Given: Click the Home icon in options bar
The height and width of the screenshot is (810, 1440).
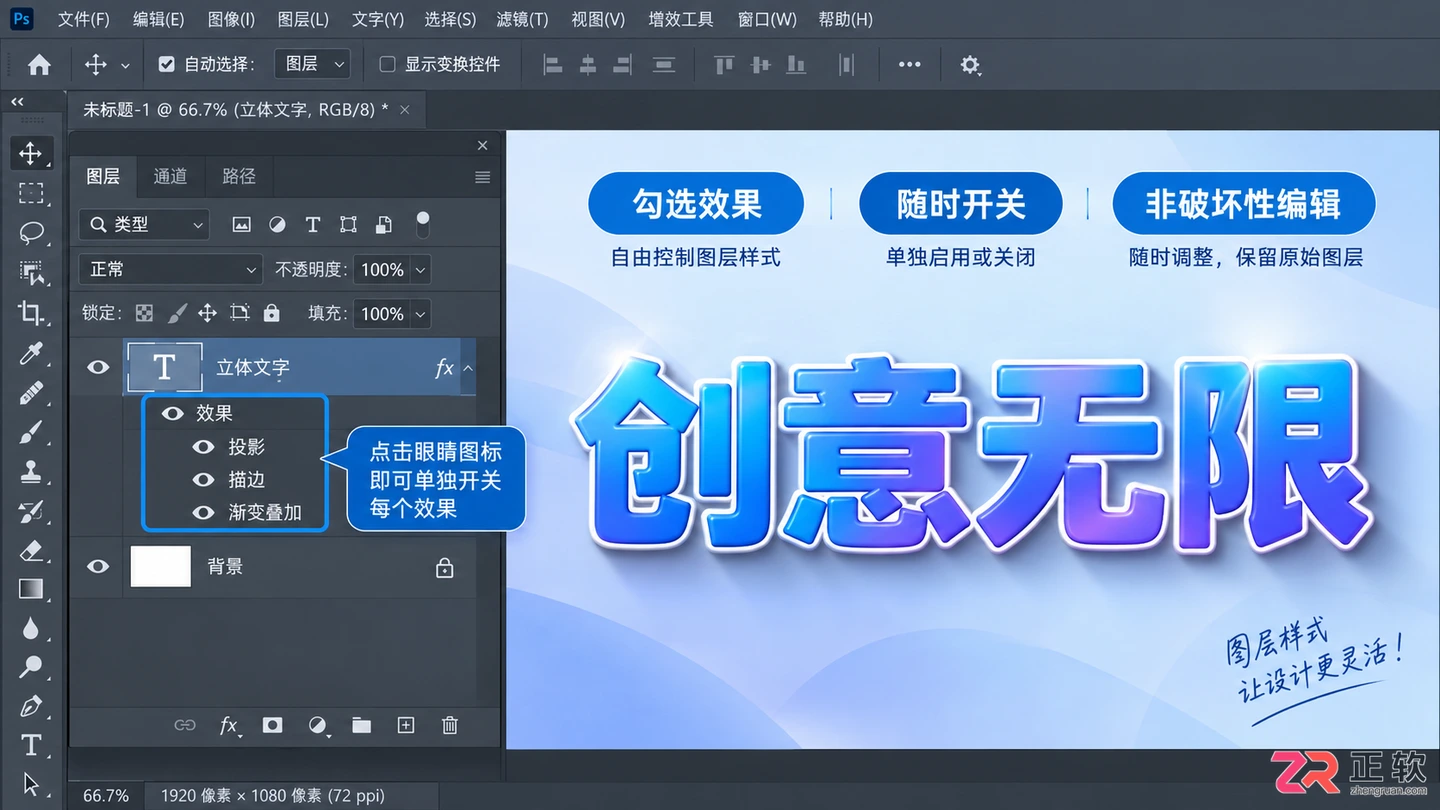Looking at the screenshot, I should (39, 65).
